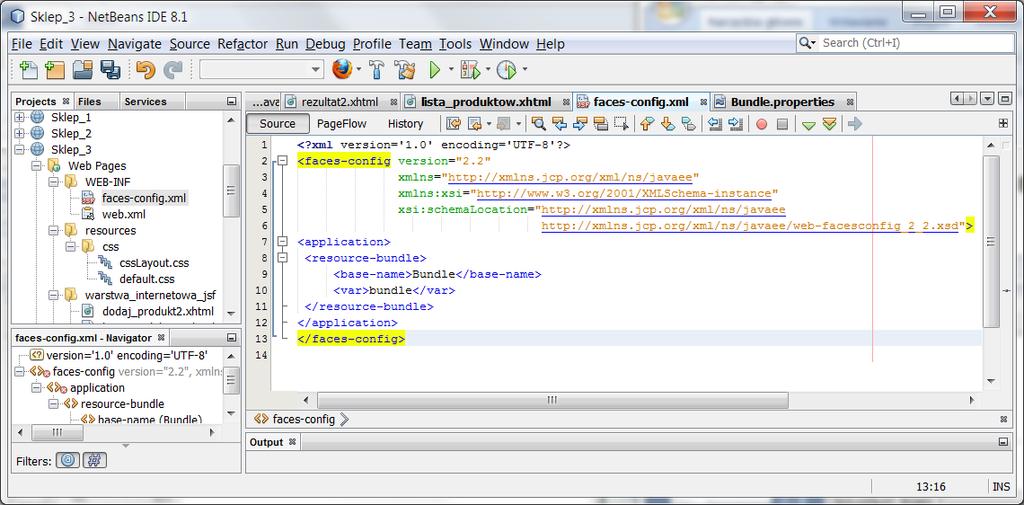Switch to History view
This screenshot has width=1024, height=505.
point(406,123)
